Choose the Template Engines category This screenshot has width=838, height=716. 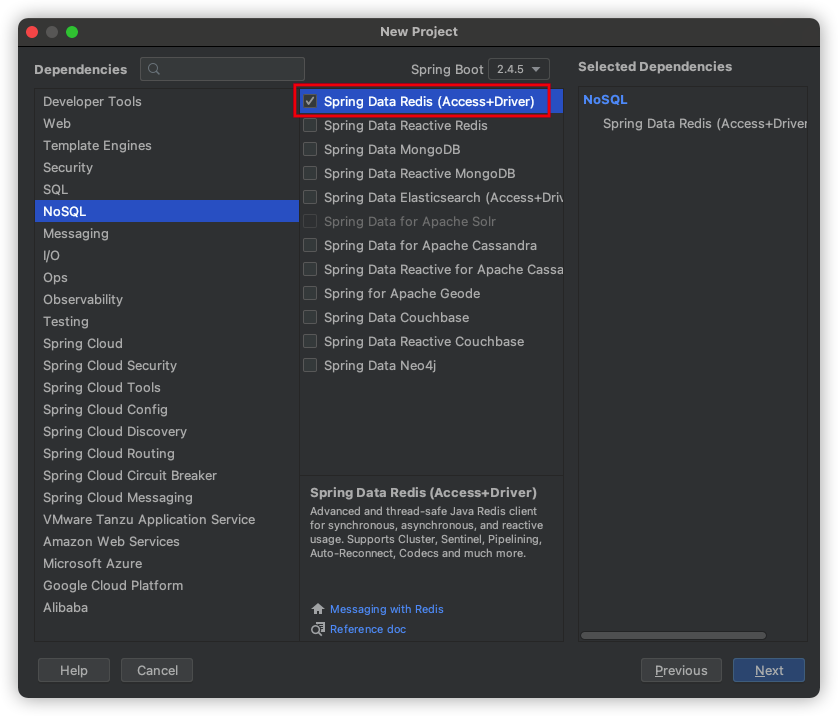point(167,145)
